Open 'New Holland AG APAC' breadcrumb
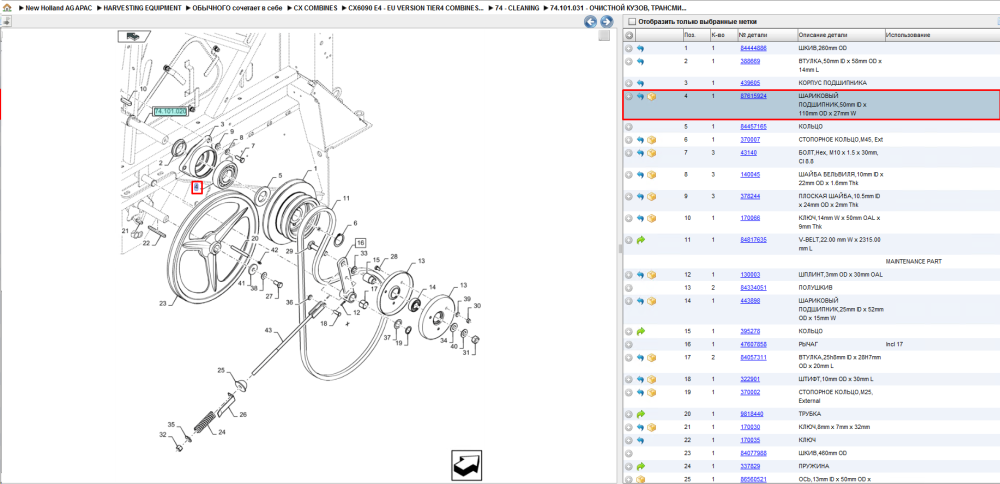1000x484 pixels. [x=61, y=8]
